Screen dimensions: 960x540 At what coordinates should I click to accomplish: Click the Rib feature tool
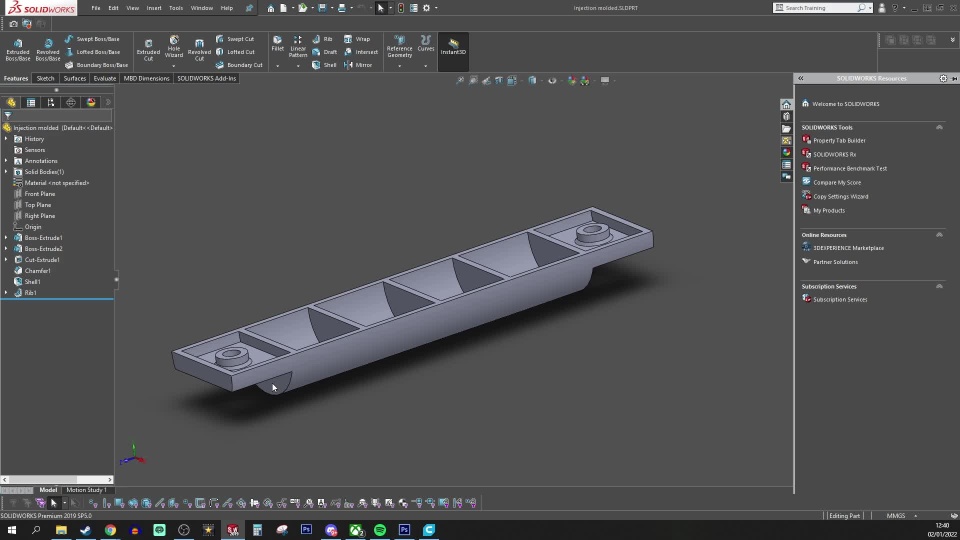tap(322, 39)
